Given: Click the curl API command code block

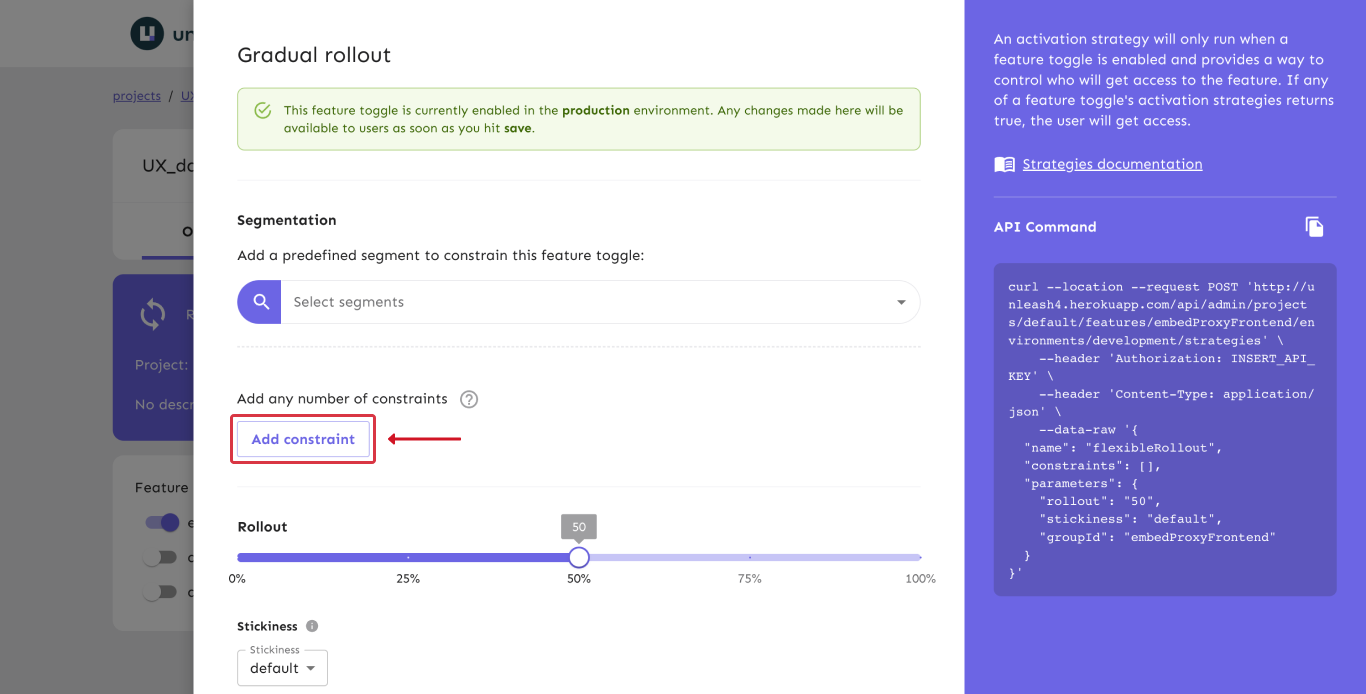Looking at the screenshot, I should tap(1164, 429).
